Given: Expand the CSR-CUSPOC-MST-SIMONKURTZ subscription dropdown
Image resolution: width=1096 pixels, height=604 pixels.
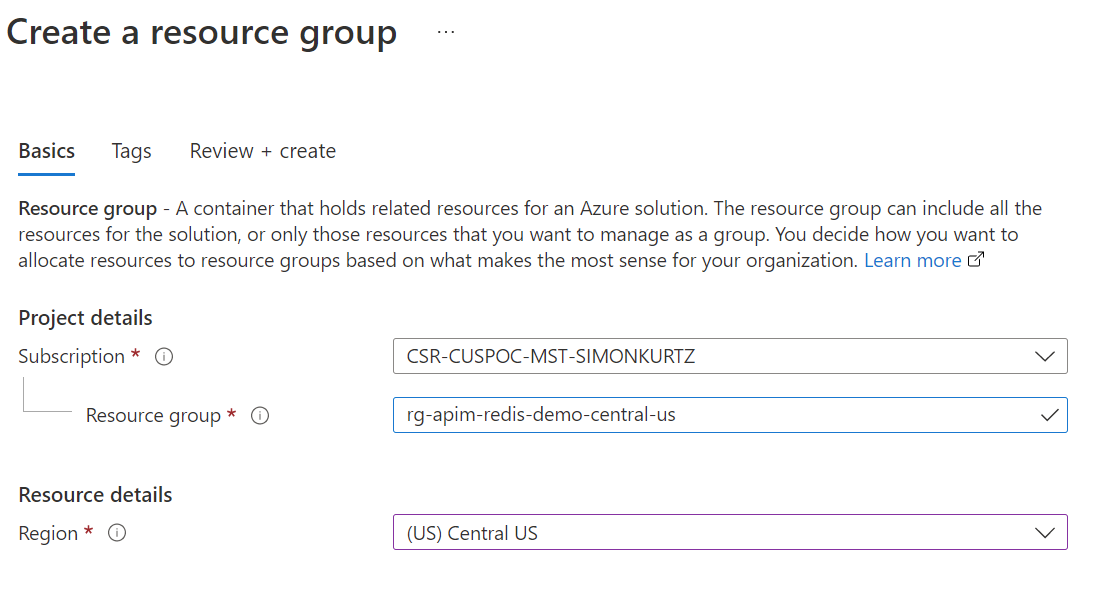Looking at the screenshot, I should [x=730, y=357].
